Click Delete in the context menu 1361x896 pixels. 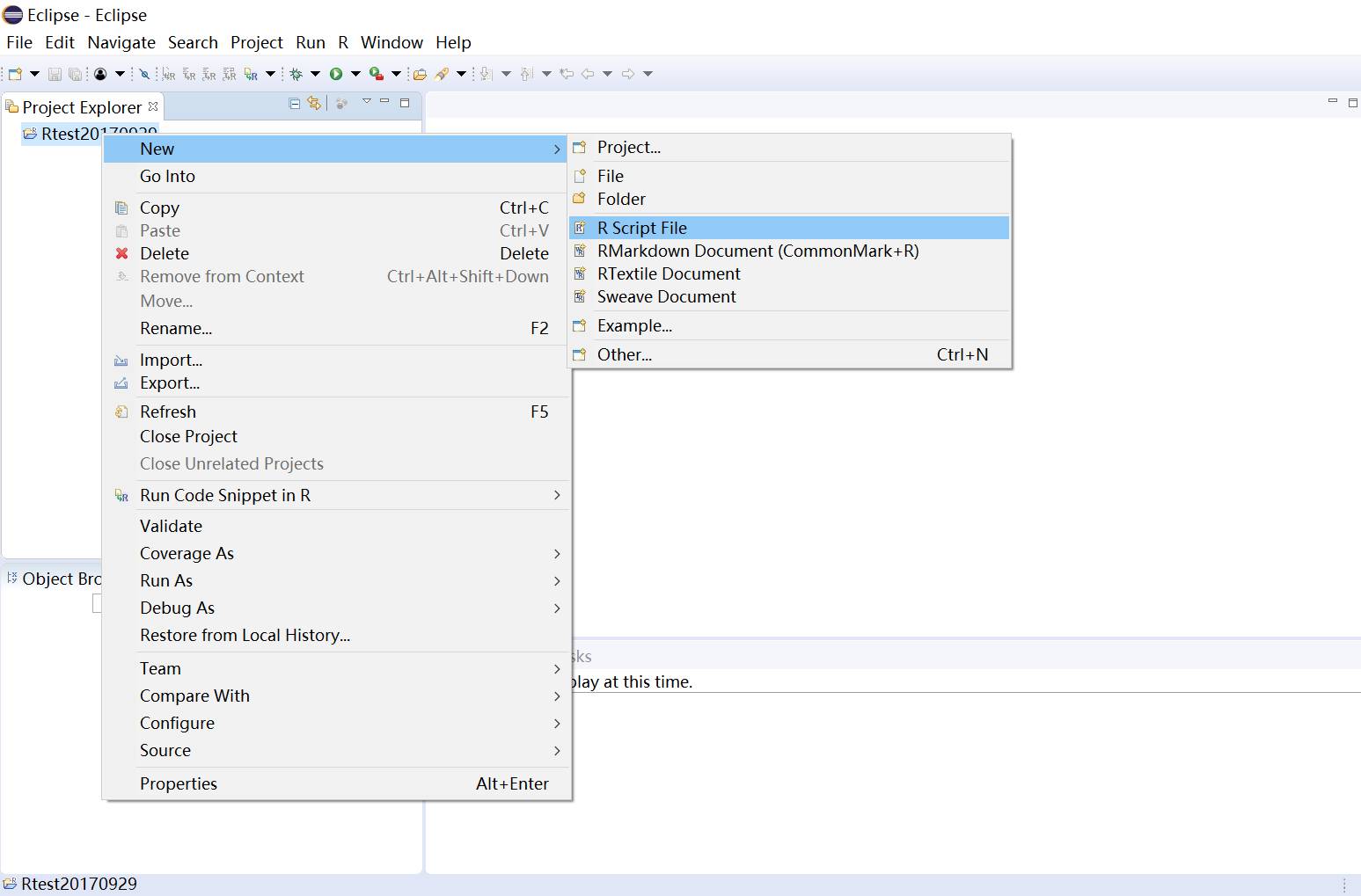coord(336,253)
